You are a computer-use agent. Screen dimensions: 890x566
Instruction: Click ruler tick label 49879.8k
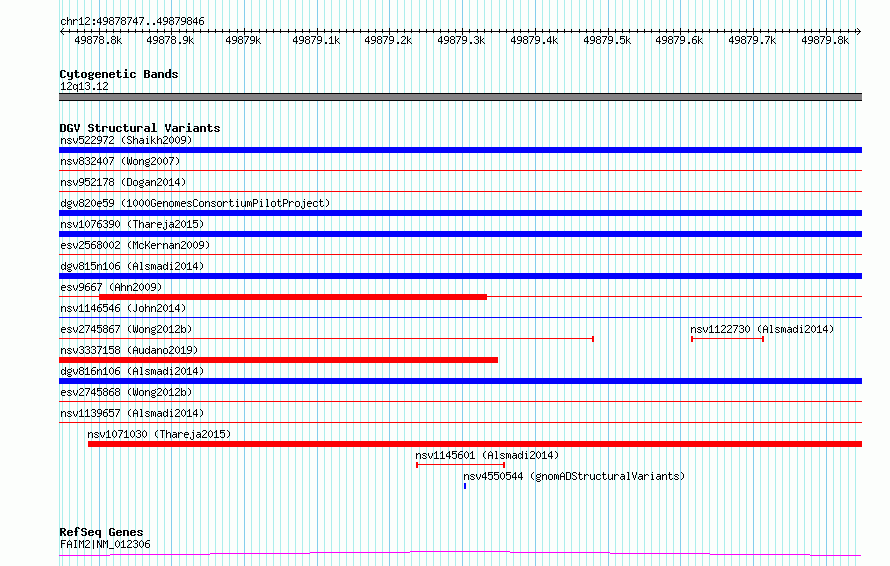click(825, 40)
